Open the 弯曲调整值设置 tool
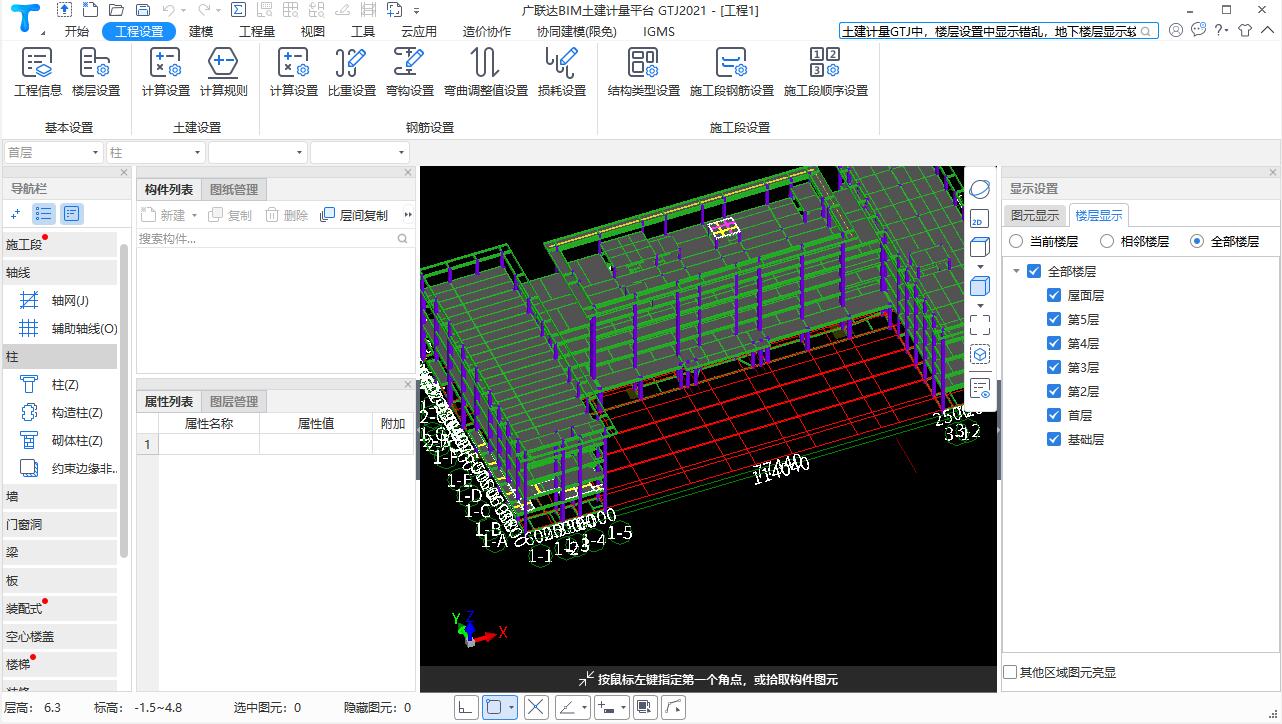This screenshot has width=1282, height=724. click(x=486, y=72)
